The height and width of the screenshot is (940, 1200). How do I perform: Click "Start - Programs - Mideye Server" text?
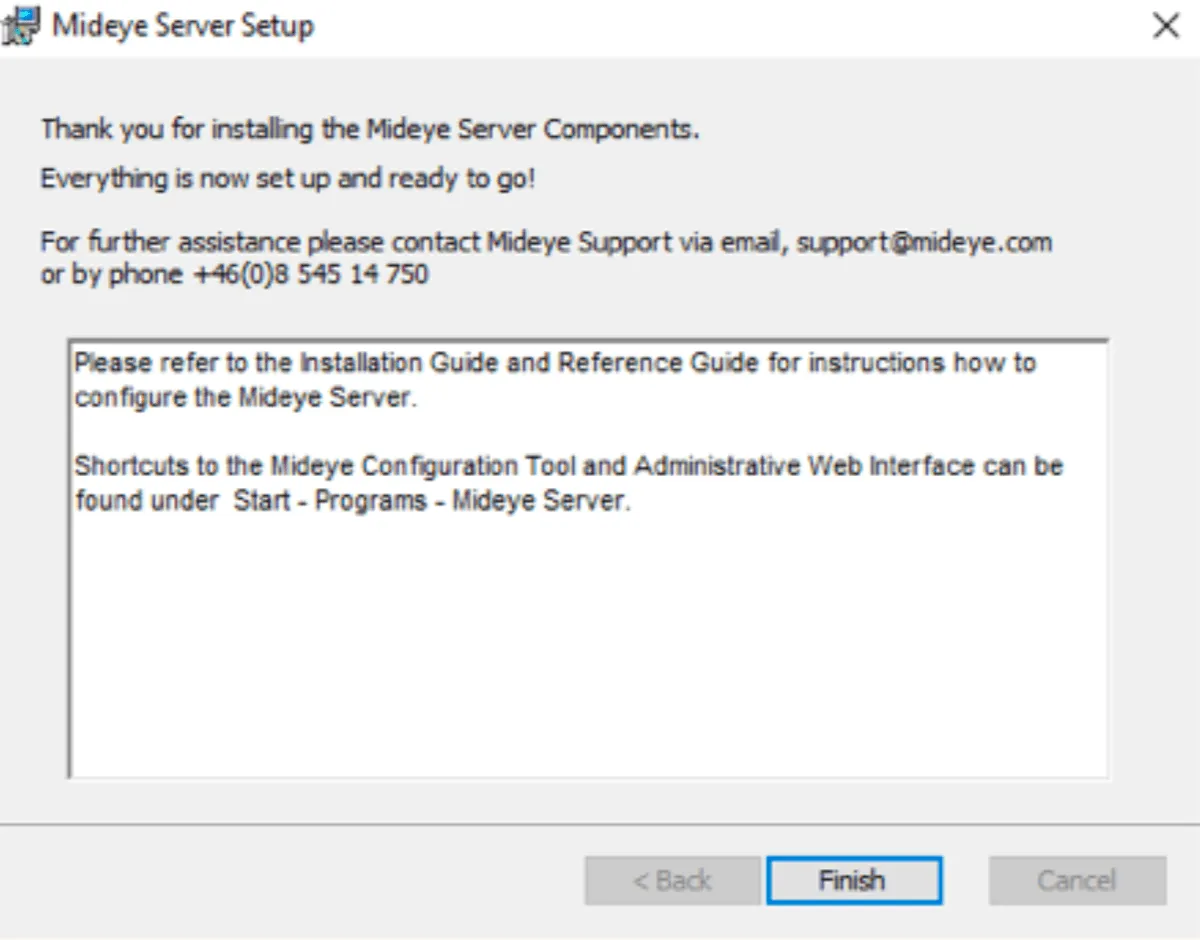431,501
